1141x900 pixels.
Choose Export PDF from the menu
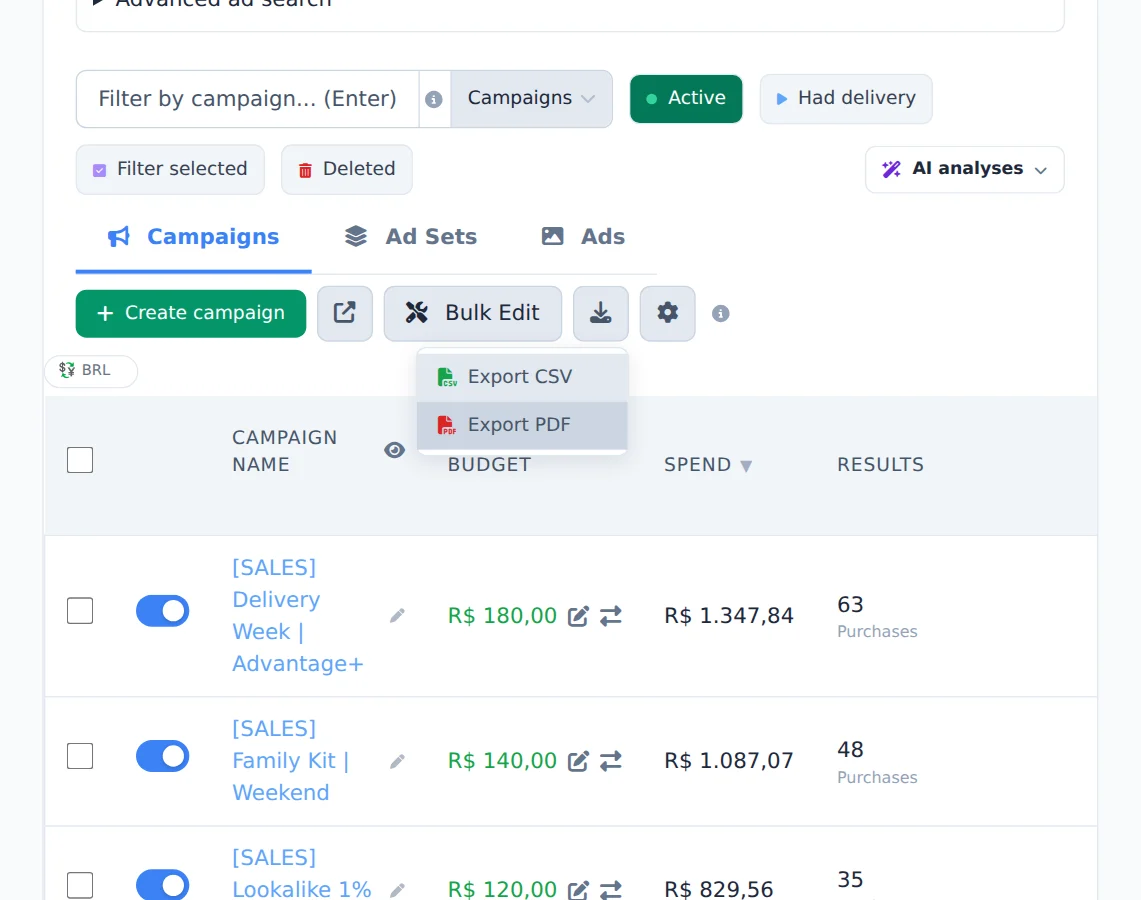click(522, 425)
